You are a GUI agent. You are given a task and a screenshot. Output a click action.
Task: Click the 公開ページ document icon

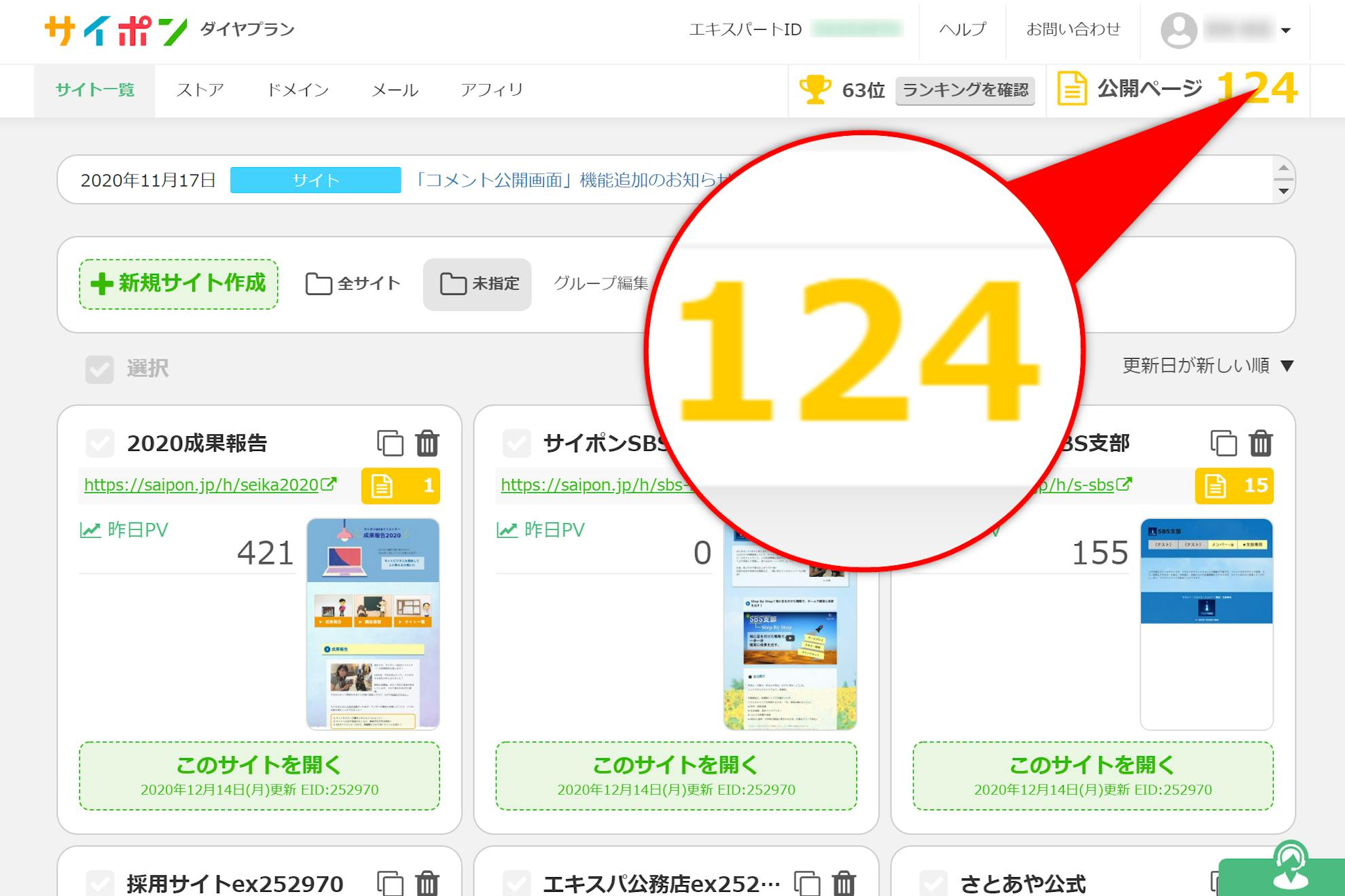(x=1072, y=89)
